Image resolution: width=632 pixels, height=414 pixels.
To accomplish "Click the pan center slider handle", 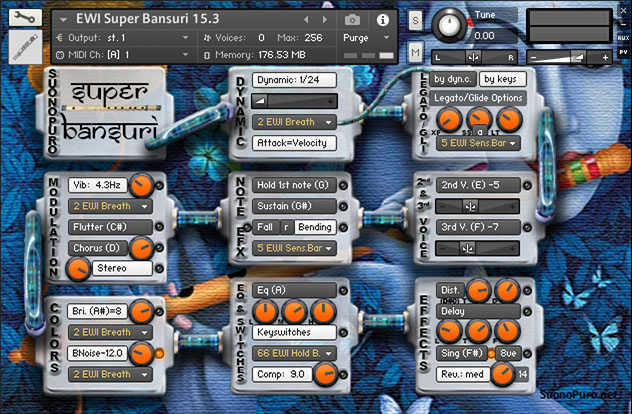I will click(x=474, y=58).
